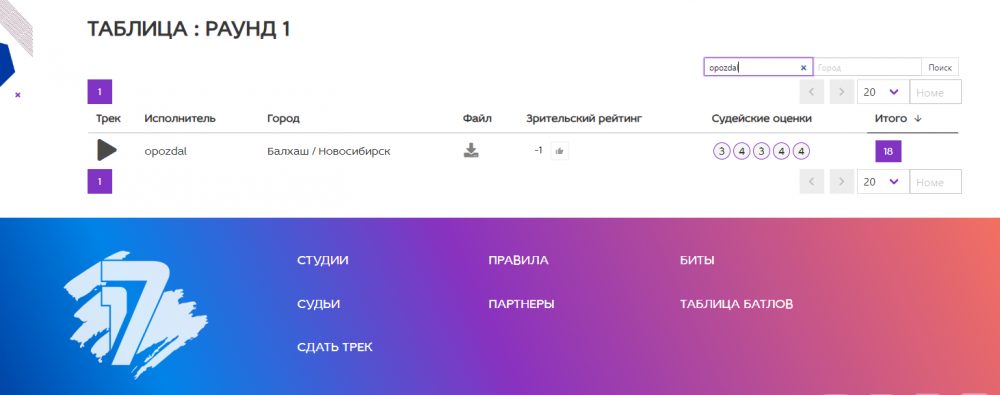Open the СУДЬИ footer link
The width and height of the screenshot is (1000, 395).
pyautogui.click(x=318, y=304)
